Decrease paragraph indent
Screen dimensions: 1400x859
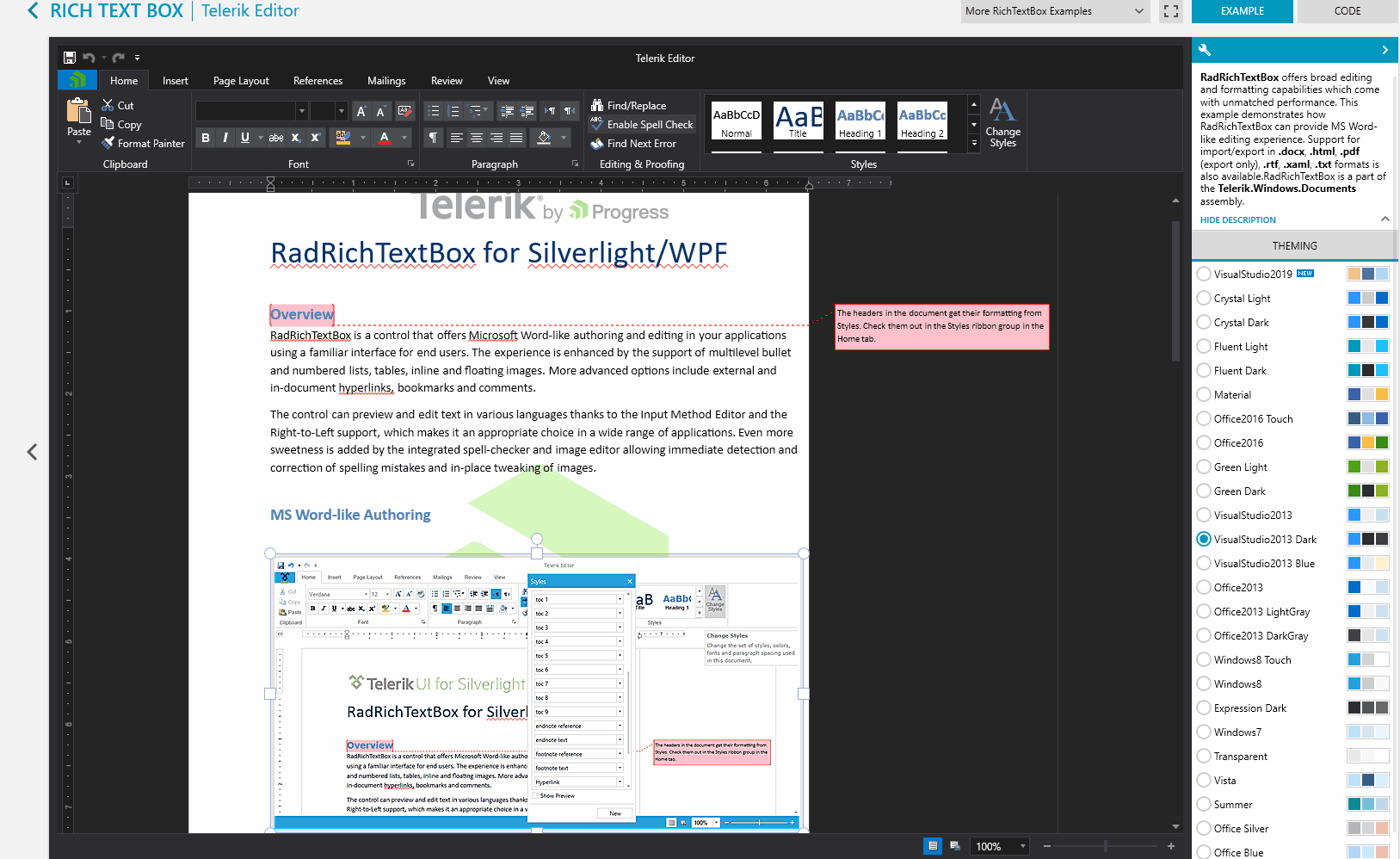point(507,111)
